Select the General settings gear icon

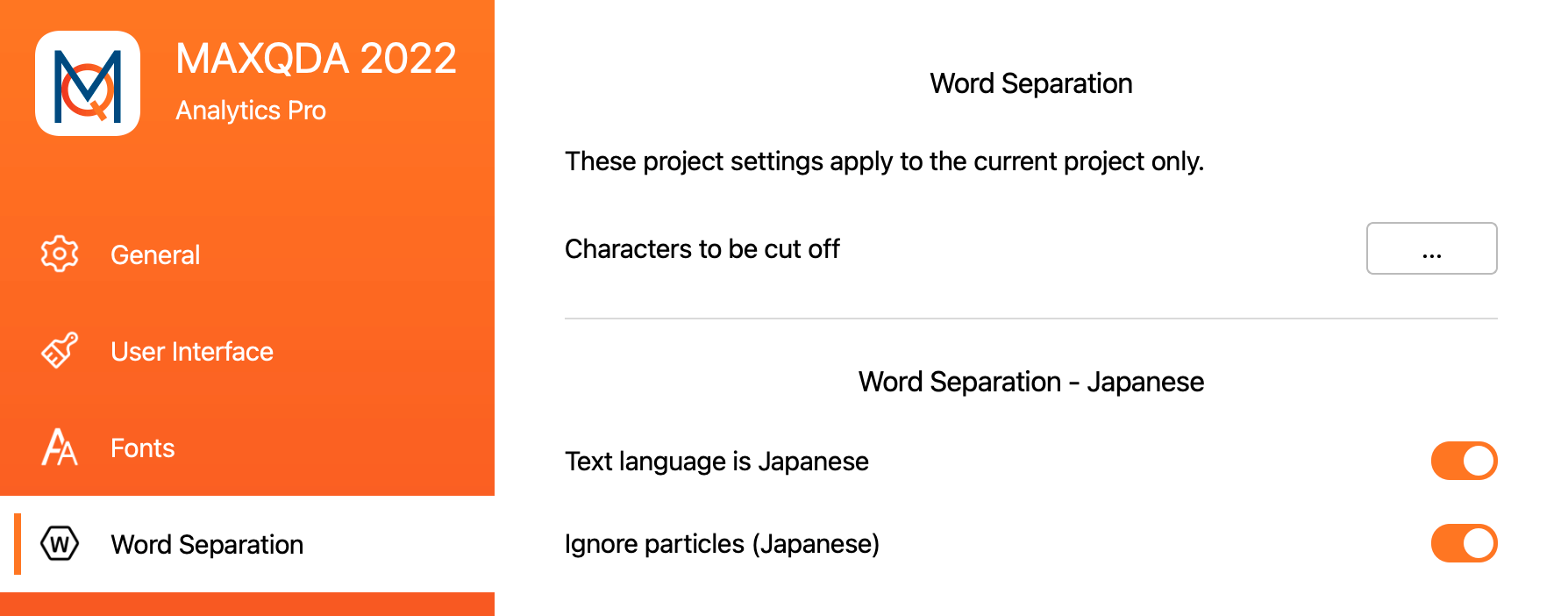coord(60,254)
